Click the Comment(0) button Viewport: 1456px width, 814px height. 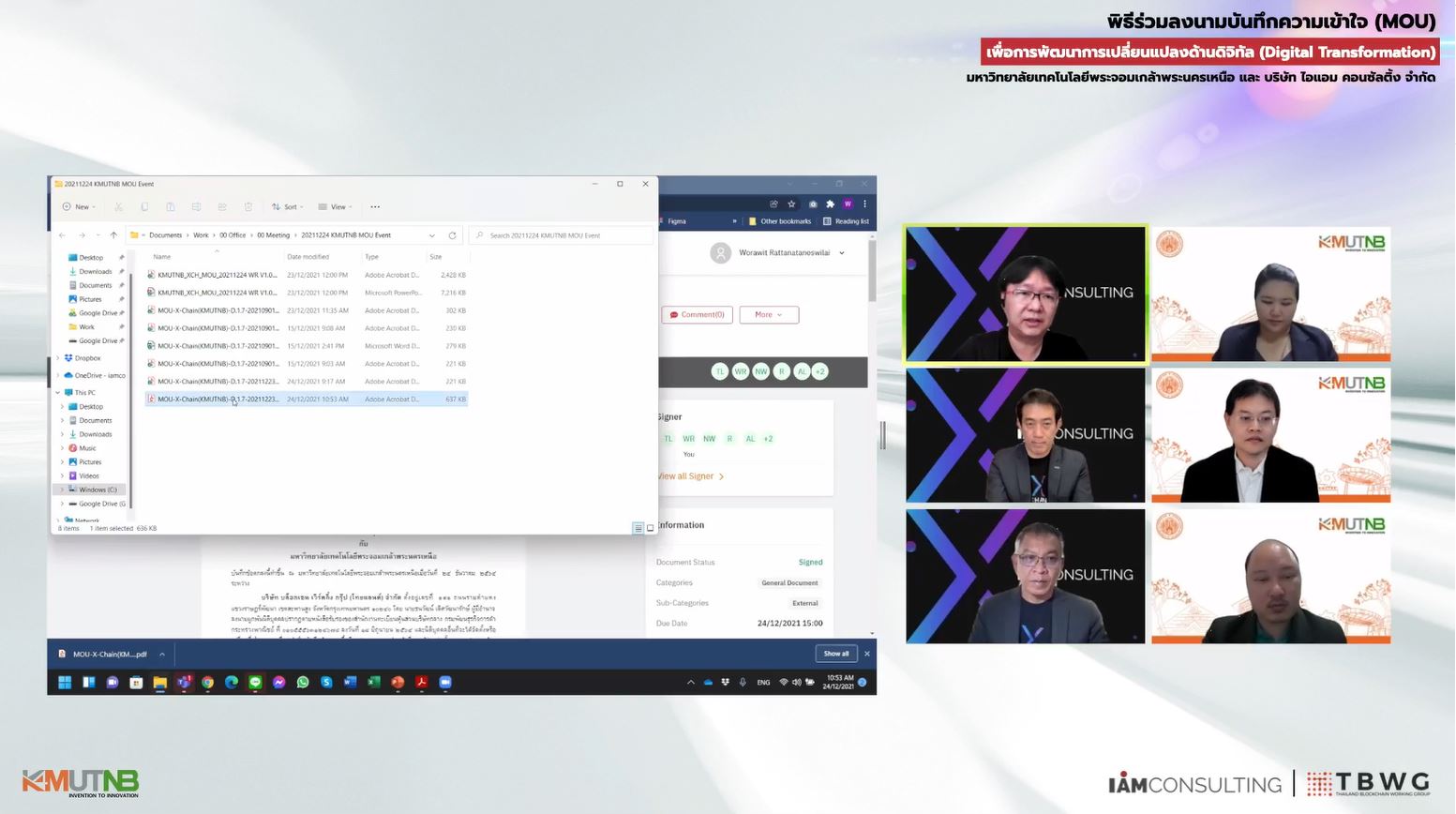click(697, 315)
